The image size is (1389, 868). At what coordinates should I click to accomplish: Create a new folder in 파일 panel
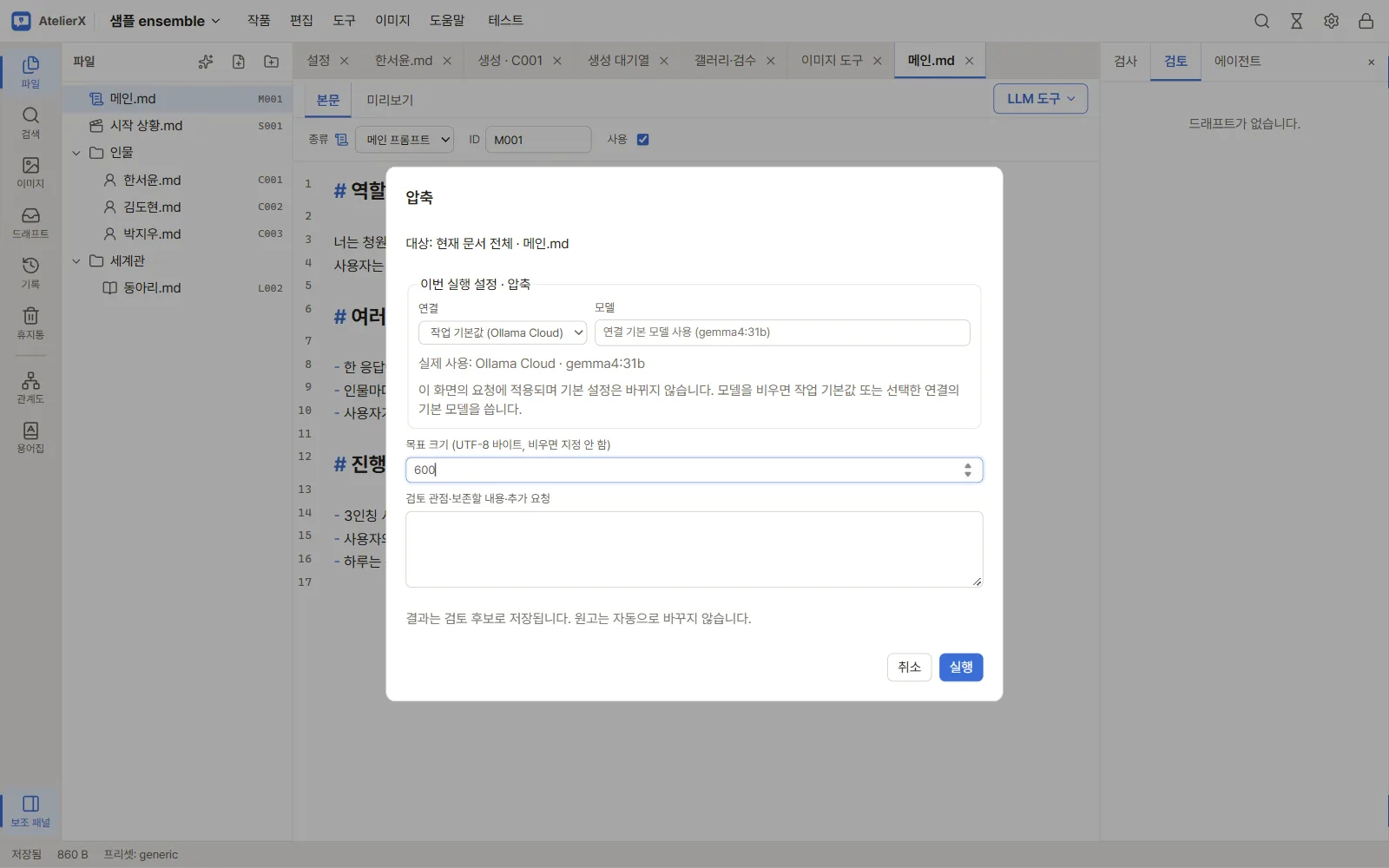(x=272, y=62)
